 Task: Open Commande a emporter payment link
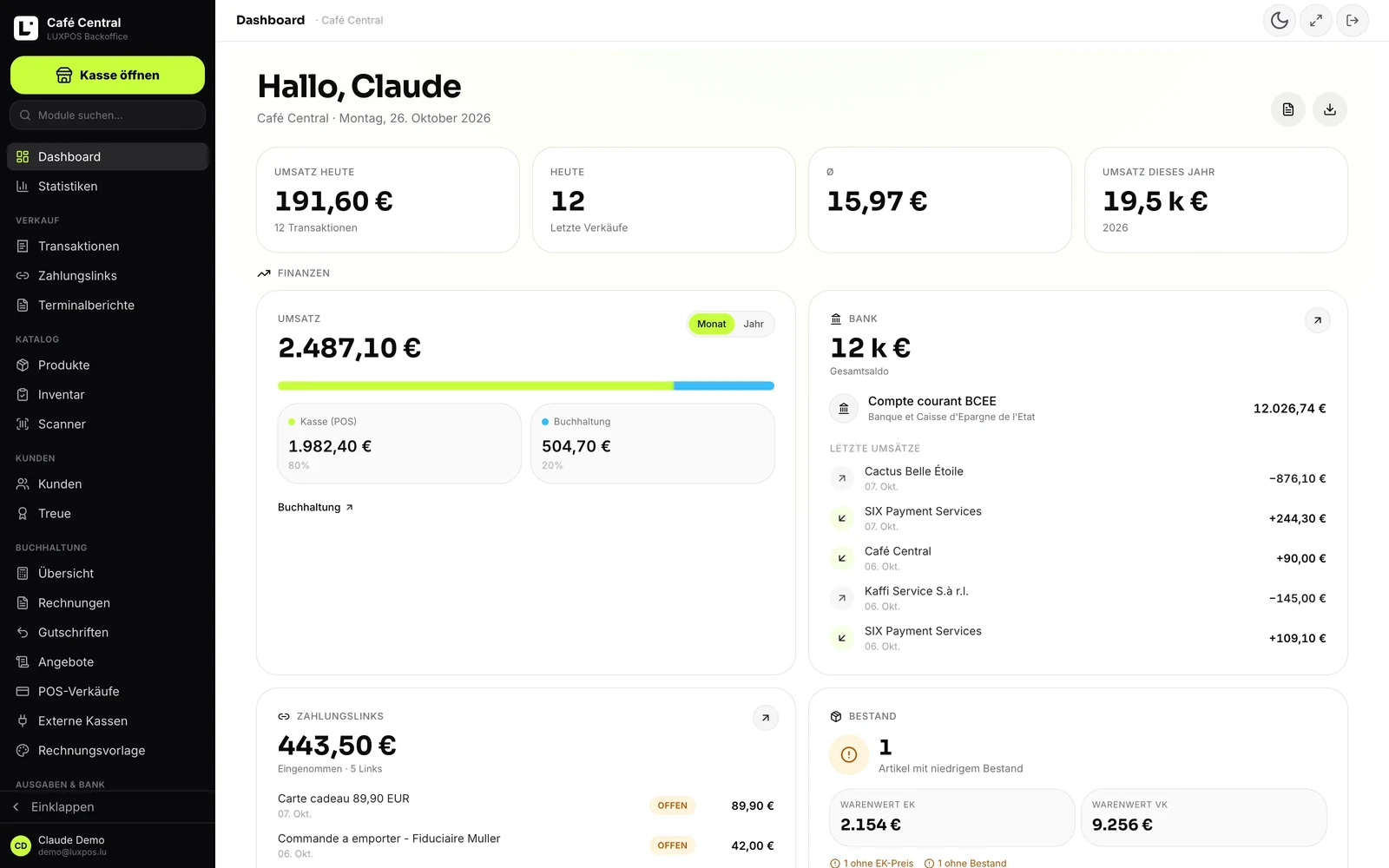coord(526,845)
